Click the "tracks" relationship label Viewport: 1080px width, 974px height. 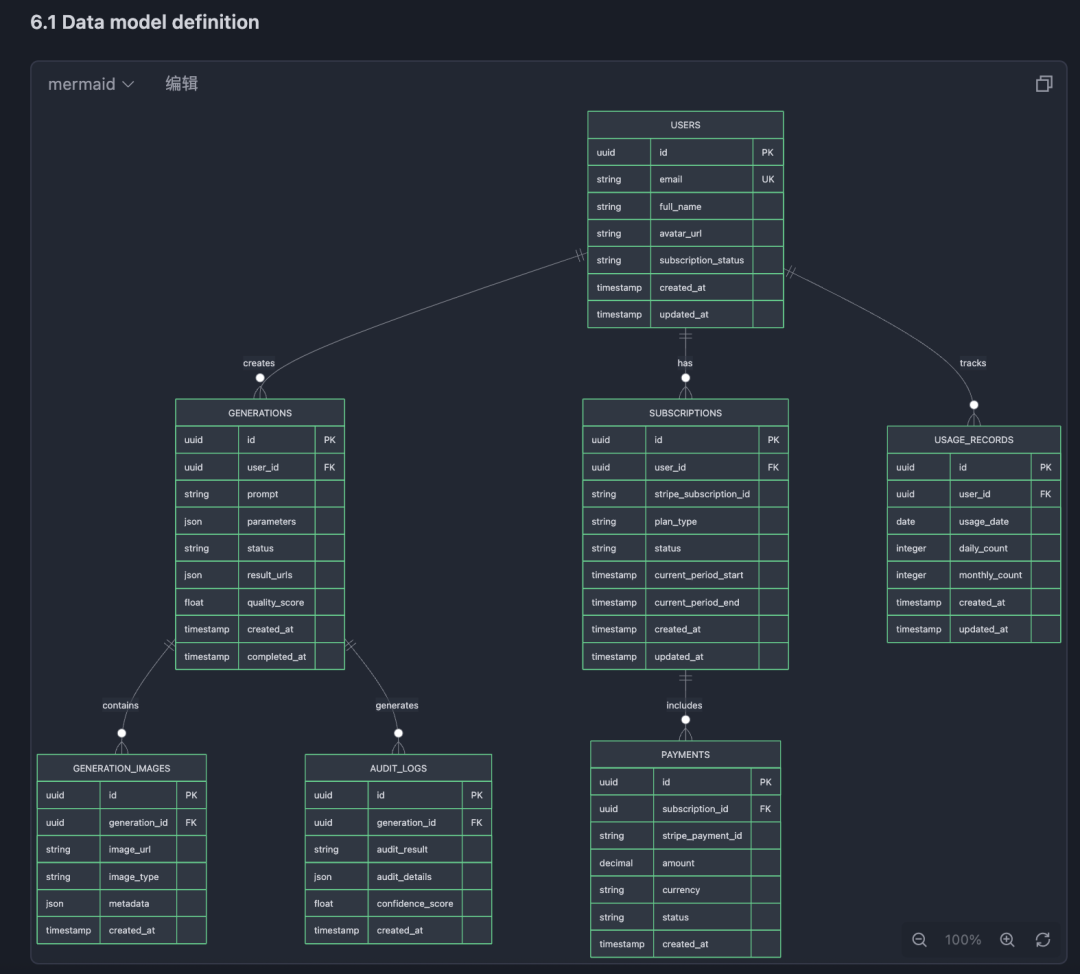[973, 363]
